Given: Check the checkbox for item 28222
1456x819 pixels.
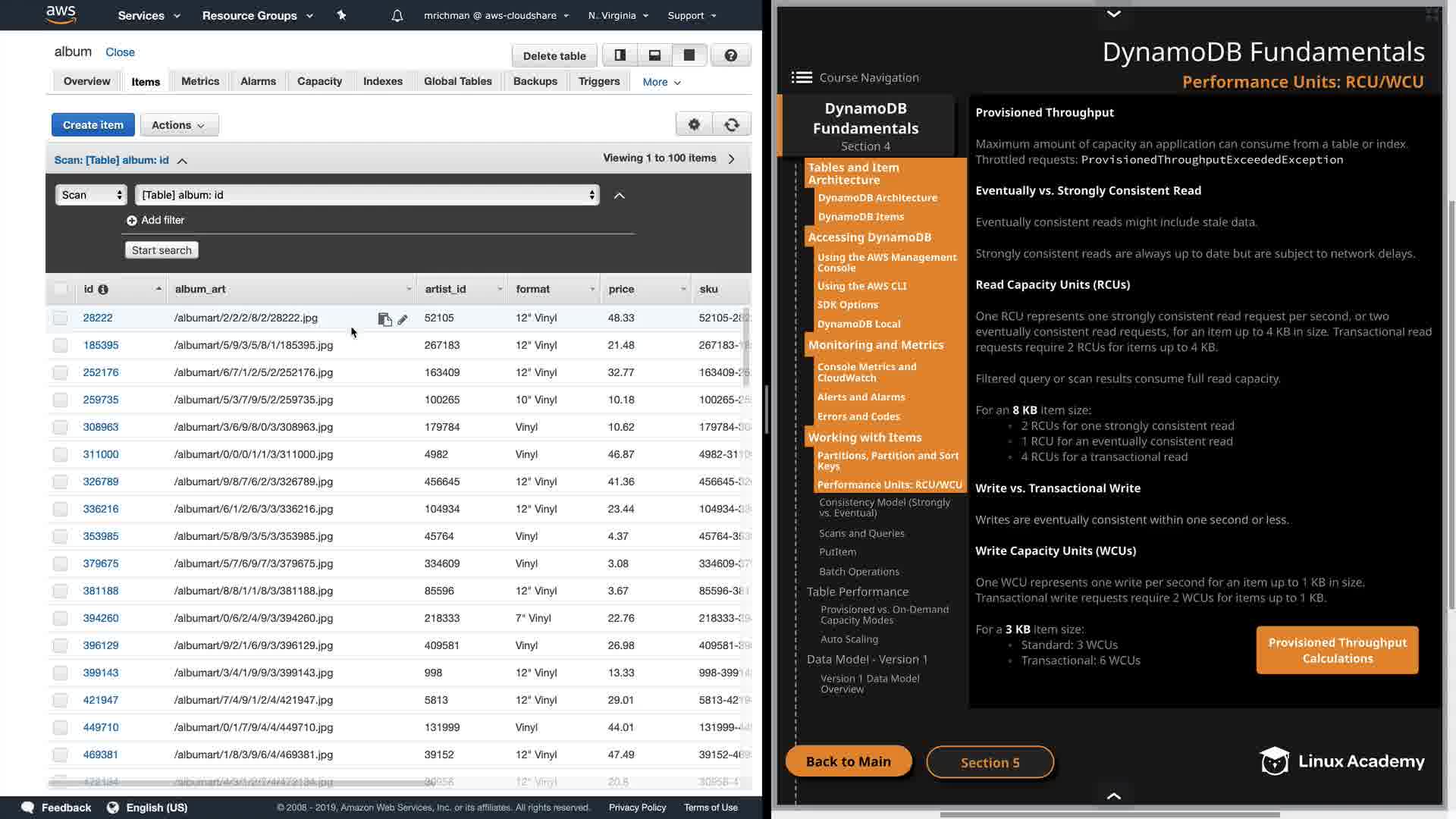Looking at the screenshot, I should (61, 318).
